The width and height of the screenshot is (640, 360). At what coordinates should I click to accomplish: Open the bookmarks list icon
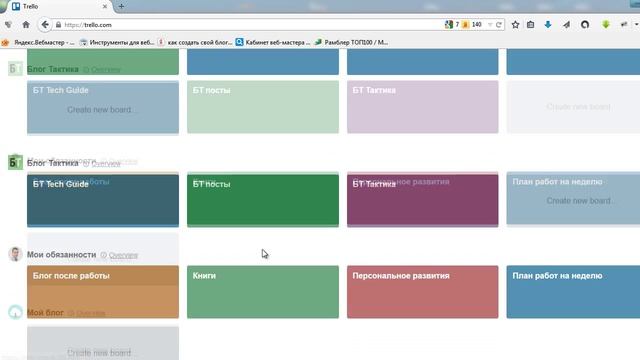click(x=531, y=25)
